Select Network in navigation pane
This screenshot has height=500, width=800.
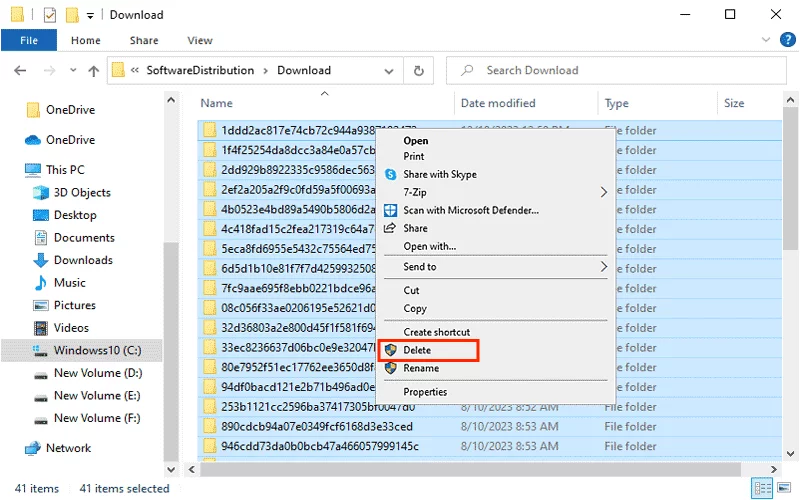(58, 448)
